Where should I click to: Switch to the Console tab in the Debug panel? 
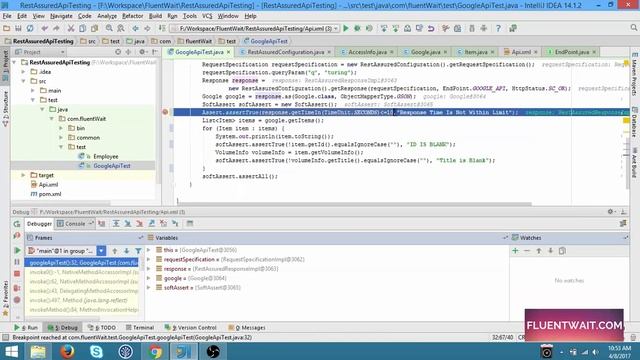click(75, 224)
